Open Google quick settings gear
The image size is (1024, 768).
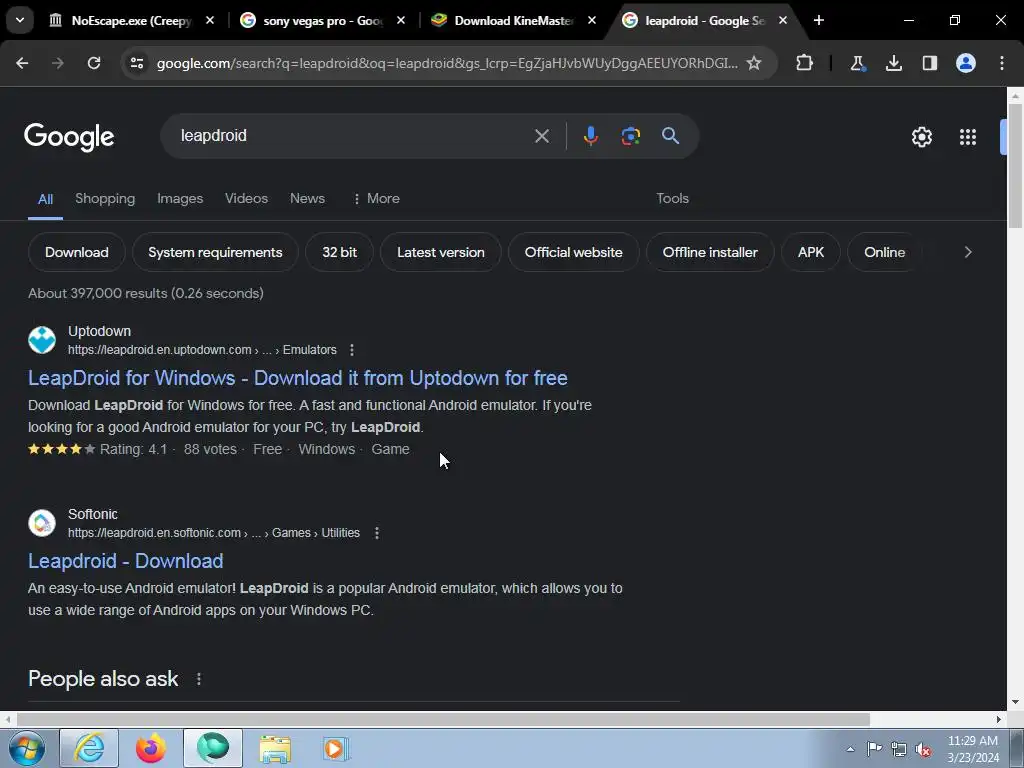[921, 136]
